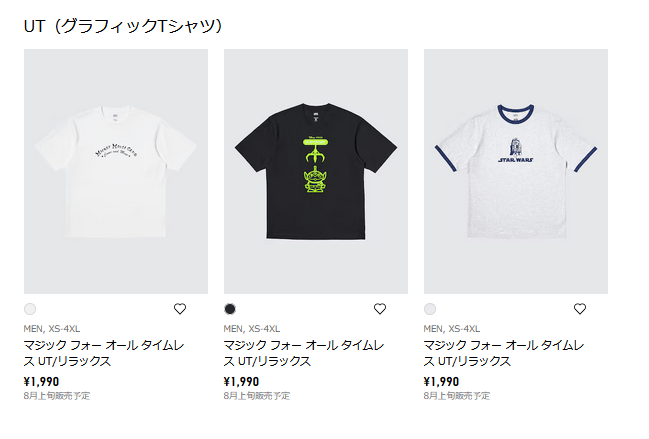
Task: Choose black color swatch under alien shirt
Action: [x=230, y=309]
